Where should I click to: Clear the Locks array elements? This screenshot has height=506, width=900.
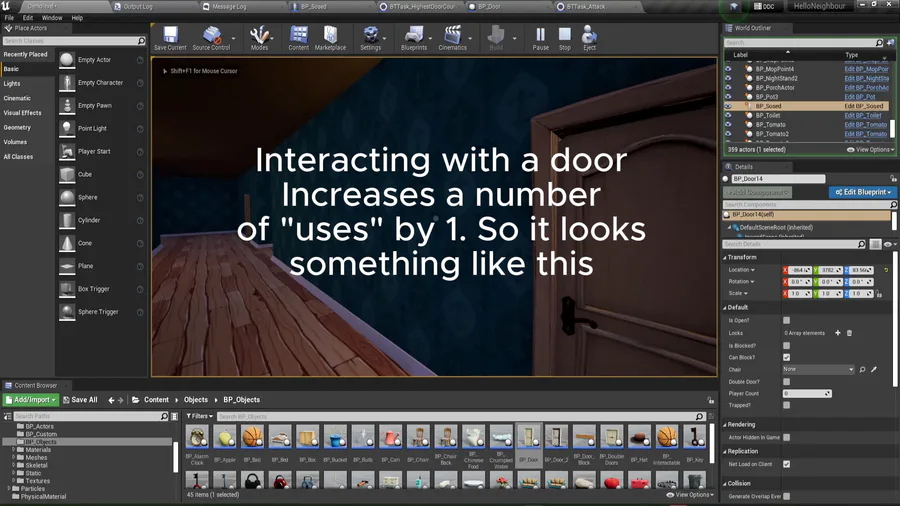(849, 333)
